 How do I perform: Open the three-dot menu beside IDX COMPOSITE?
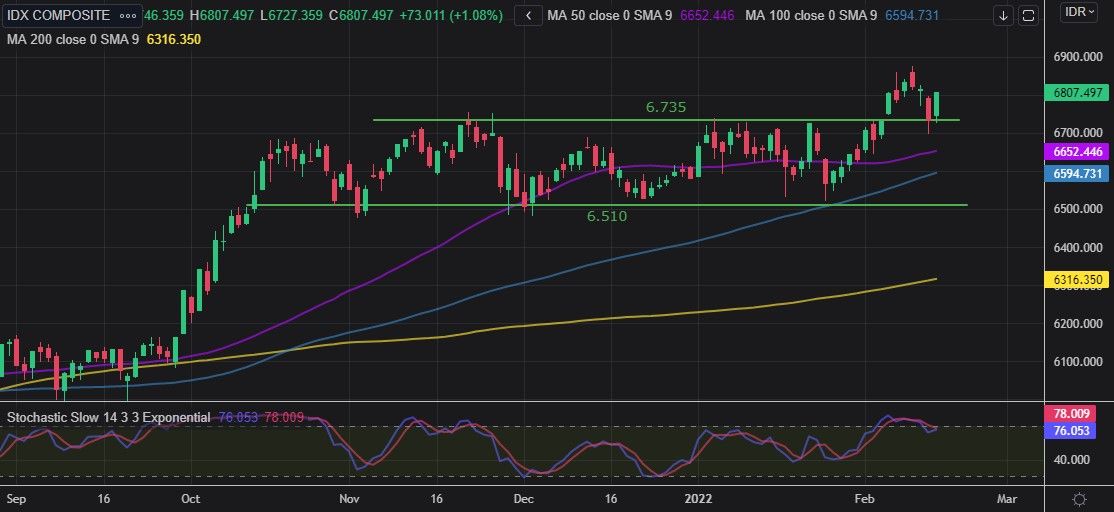tap(127, 15)
